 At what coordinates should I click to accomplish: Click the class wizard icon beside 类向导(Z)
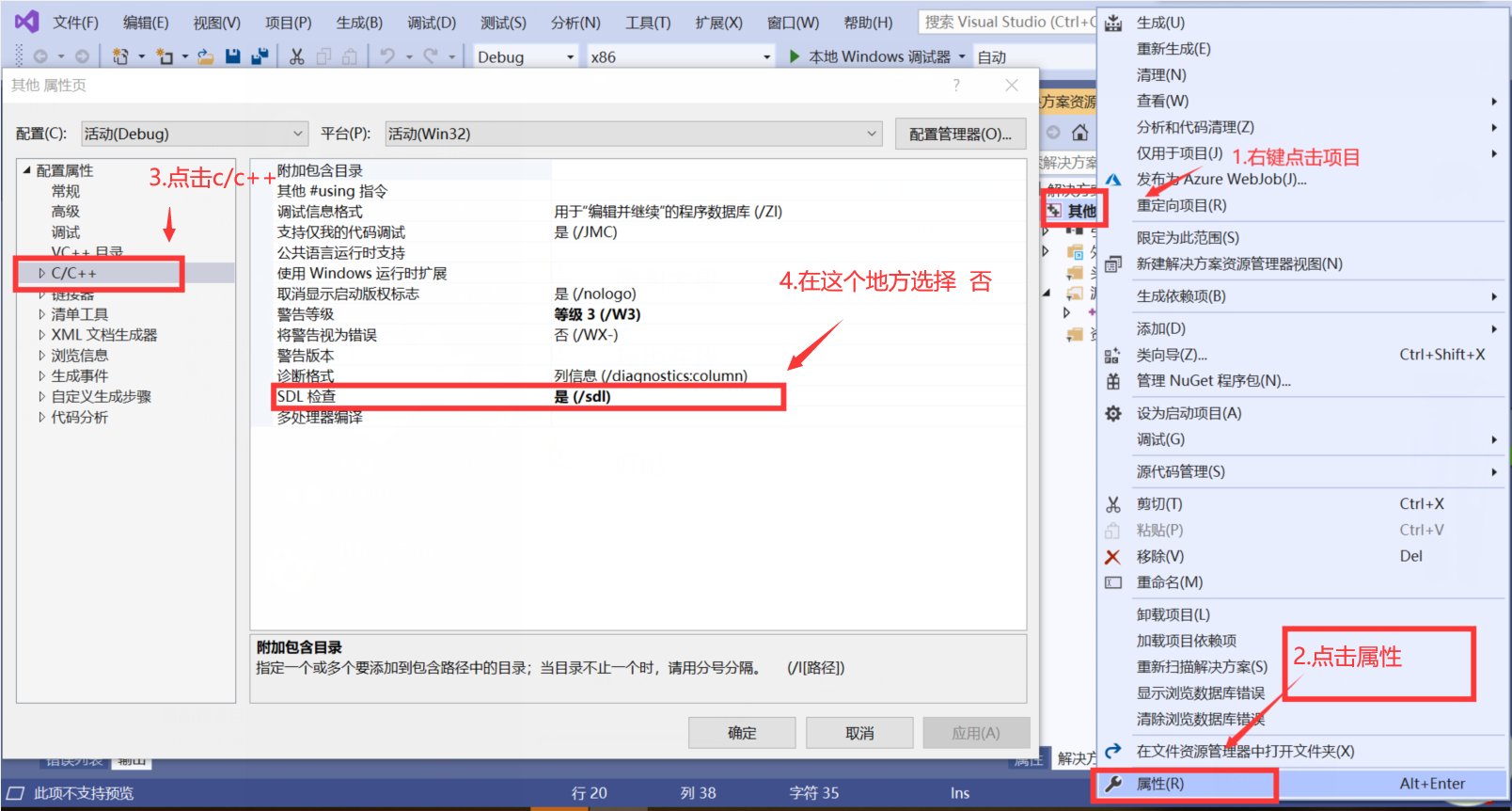coord(1113,355)
